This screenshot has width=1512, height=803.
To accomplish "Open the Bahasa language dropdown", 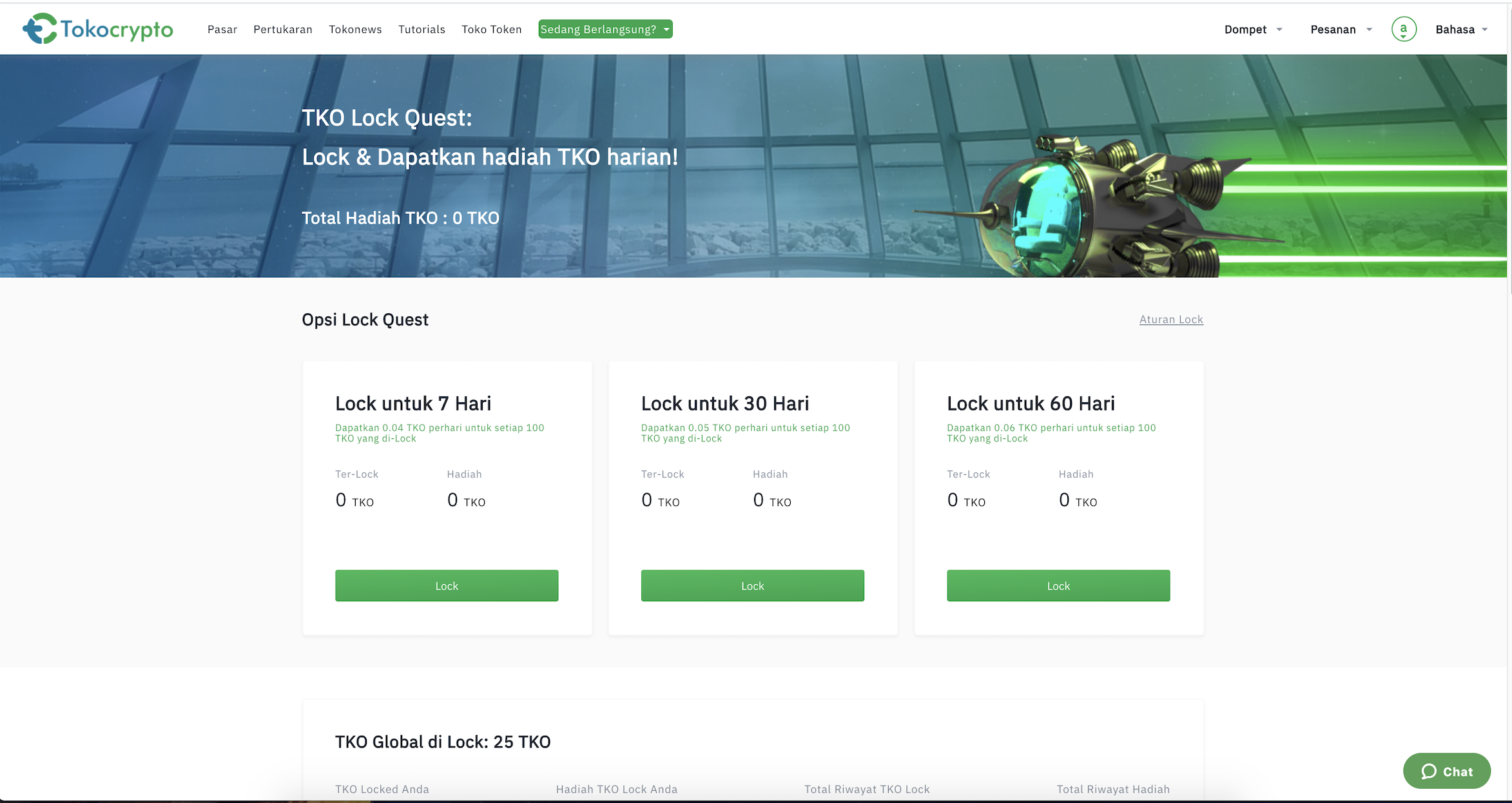I will coord(1461,29).
